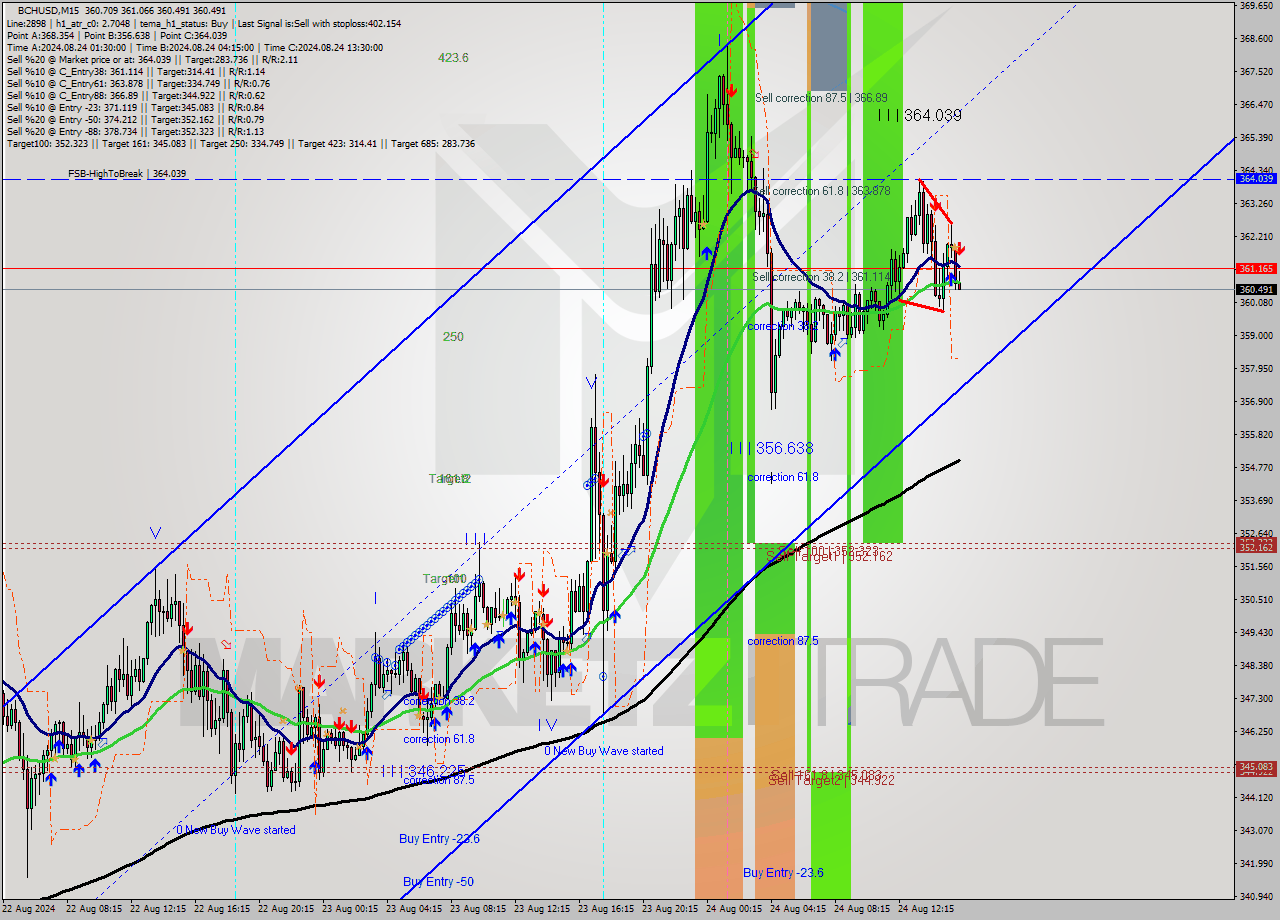Select the 357.950 price axis value
1280x920 pixels.
point(1256,368)
